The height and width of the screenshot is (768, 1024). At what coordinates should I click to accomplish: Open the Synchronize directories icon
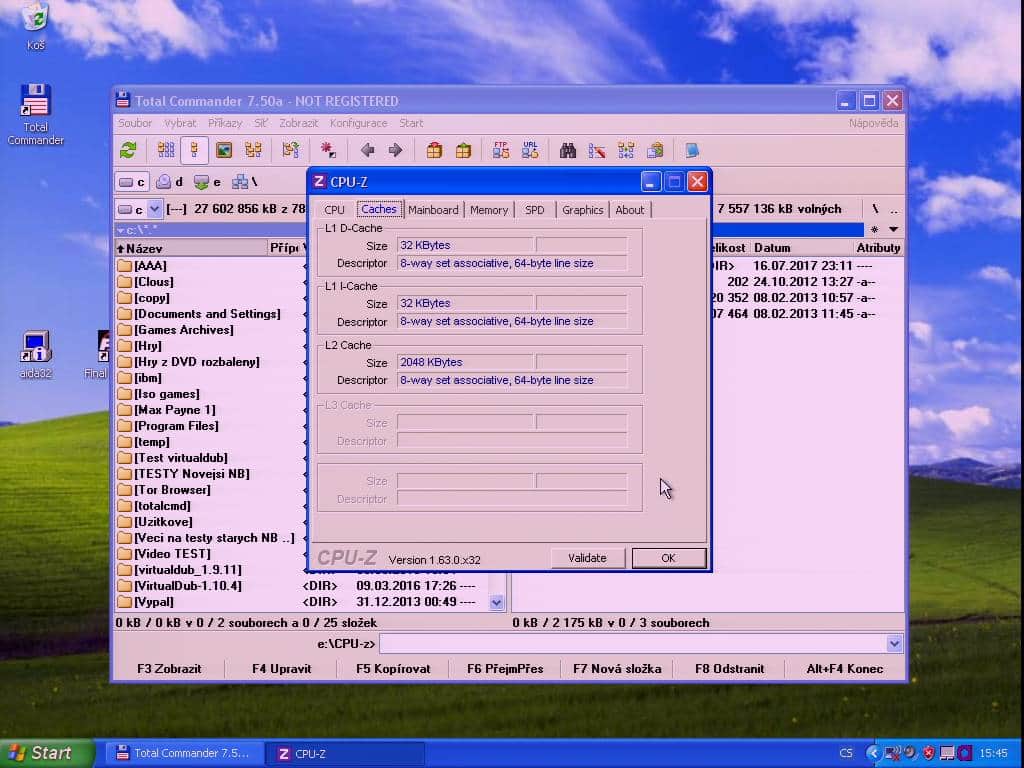[626, 151]
